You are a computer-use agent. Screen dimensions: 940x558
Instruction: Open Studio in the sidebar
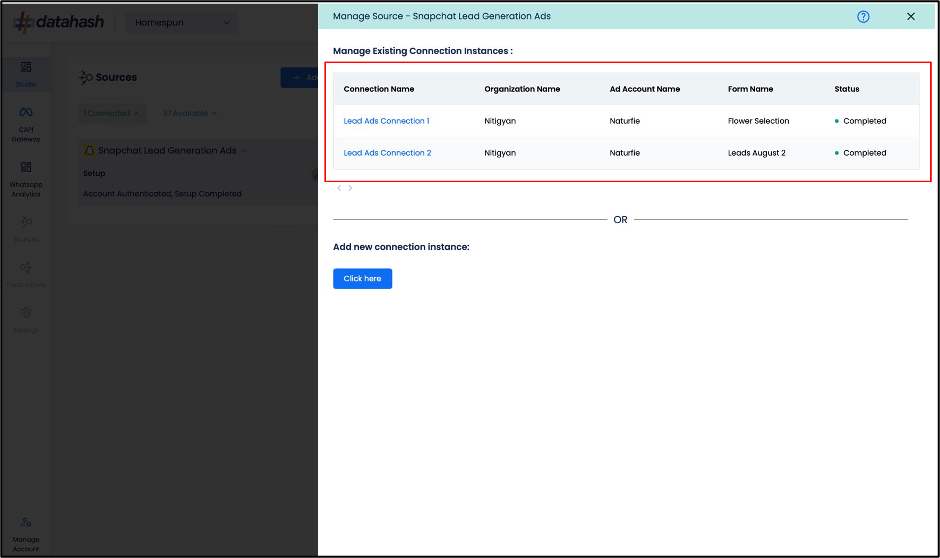click(26, 74)
